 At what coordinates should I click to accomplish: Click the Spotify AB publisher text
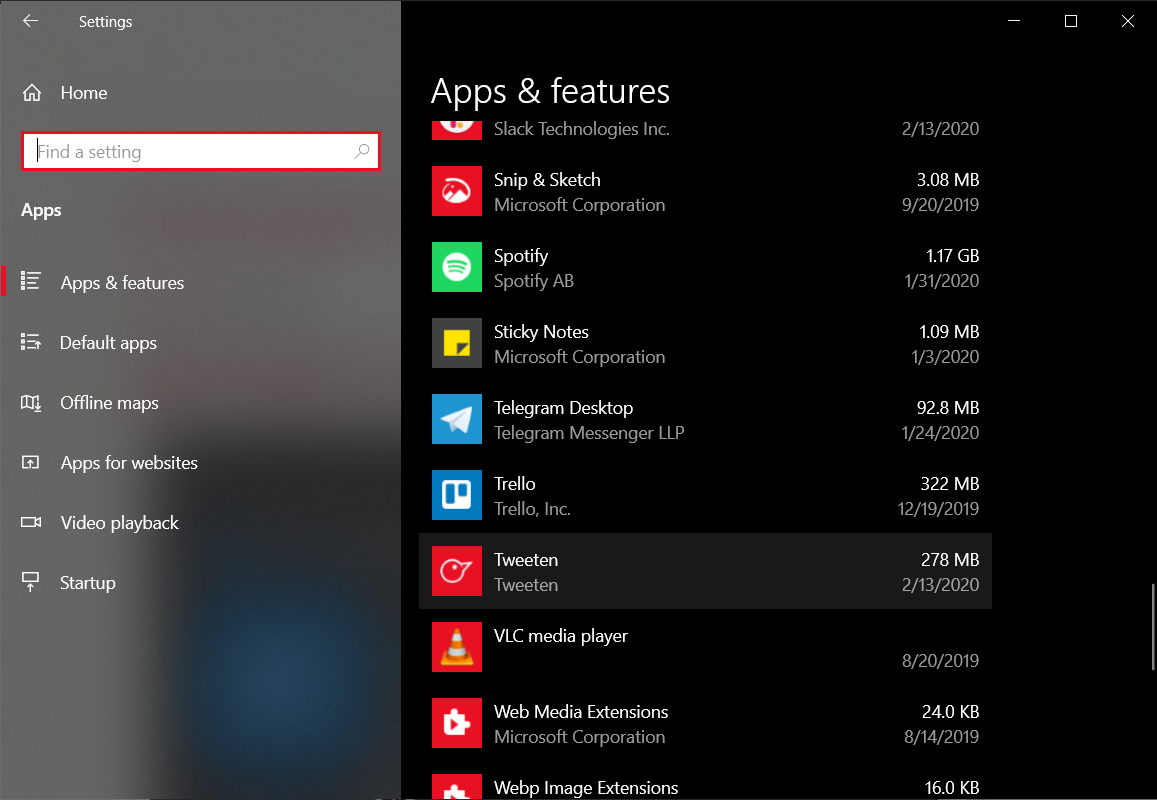pos(533,281)
